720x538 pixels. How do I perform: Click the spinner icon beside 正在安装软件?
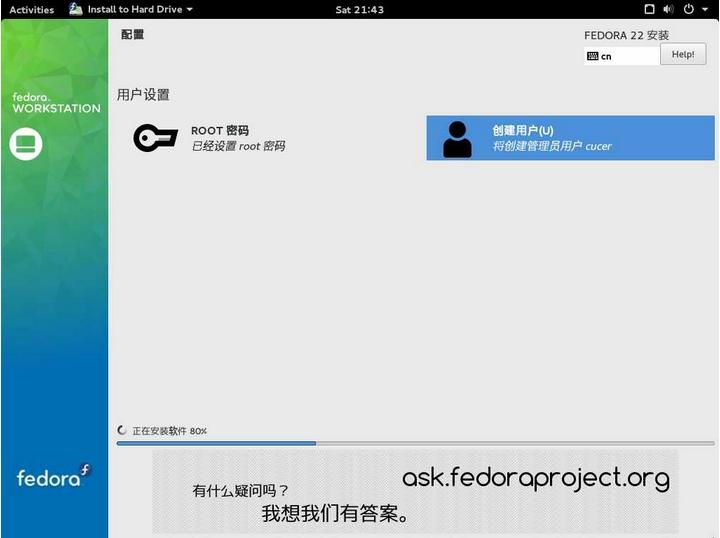pyautogui.click(x=122, y=430)
